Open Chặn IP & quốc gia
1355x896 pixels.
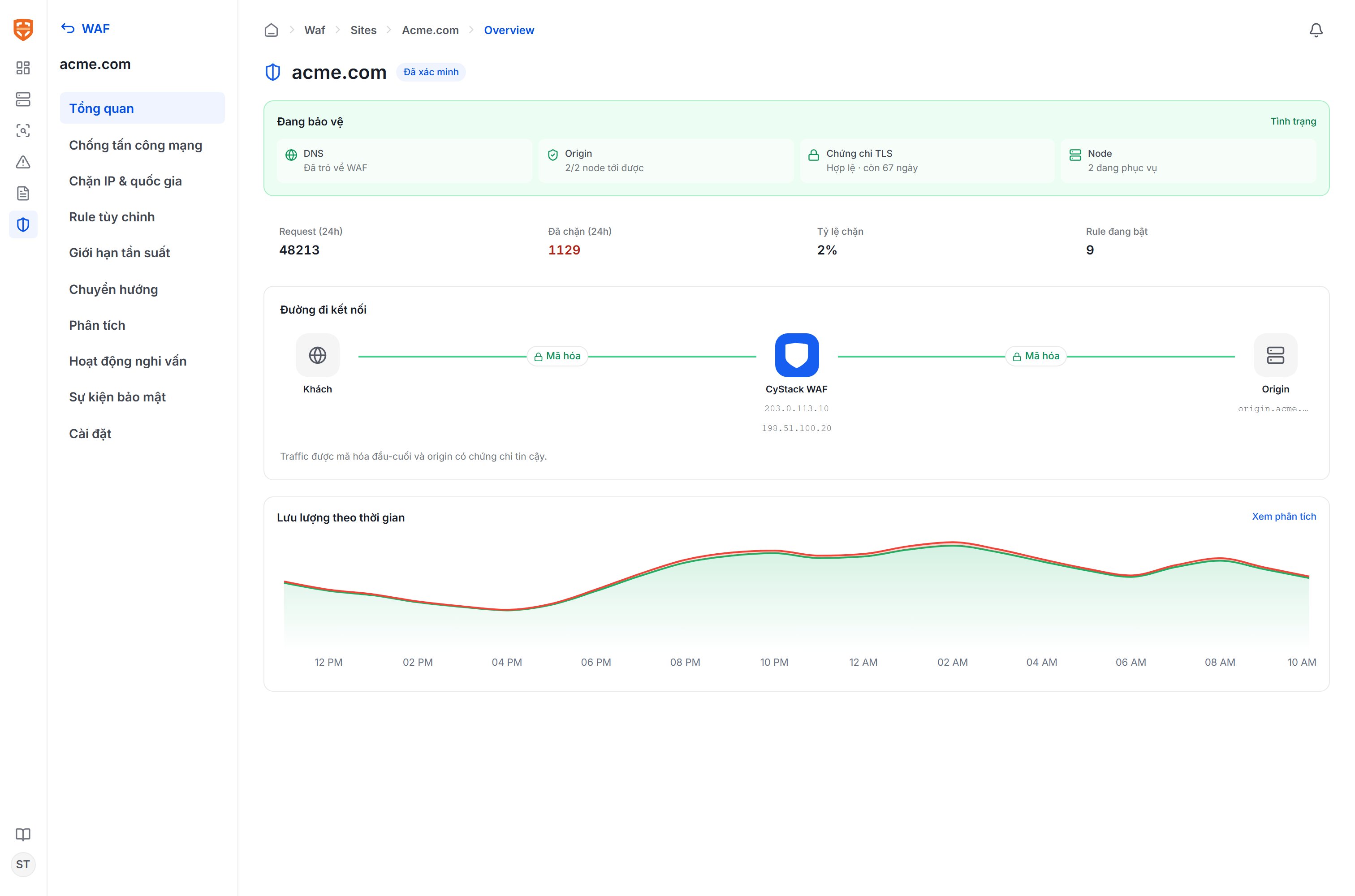click(142, 181)
